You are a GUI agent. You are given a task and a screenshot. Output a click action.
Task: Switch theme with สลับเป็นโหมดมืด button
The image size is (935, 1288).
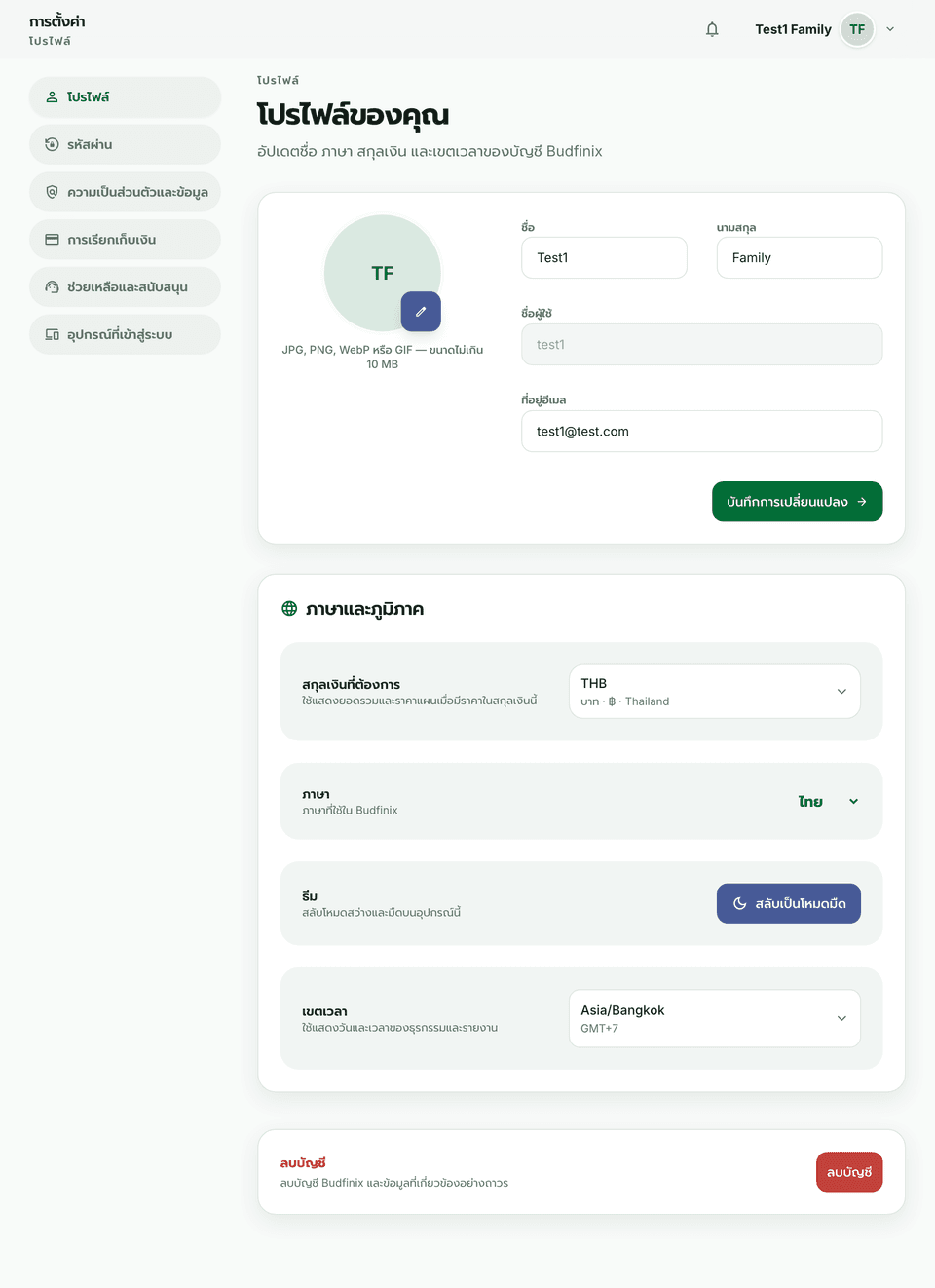point(789,904)
